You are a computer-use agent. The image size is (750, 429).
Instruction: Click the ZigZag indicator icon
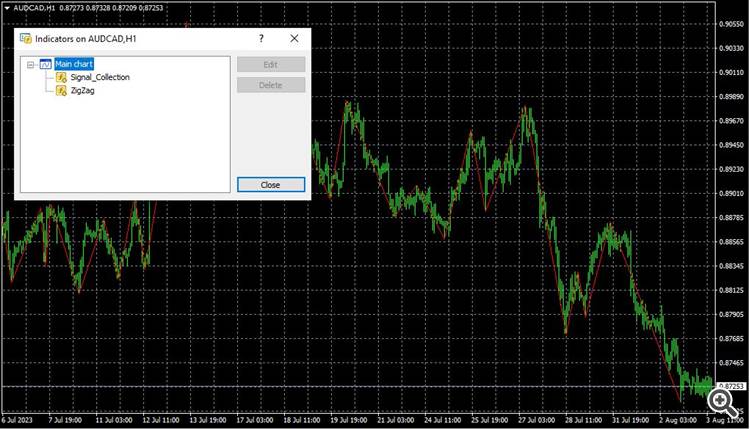click(61, 90)
